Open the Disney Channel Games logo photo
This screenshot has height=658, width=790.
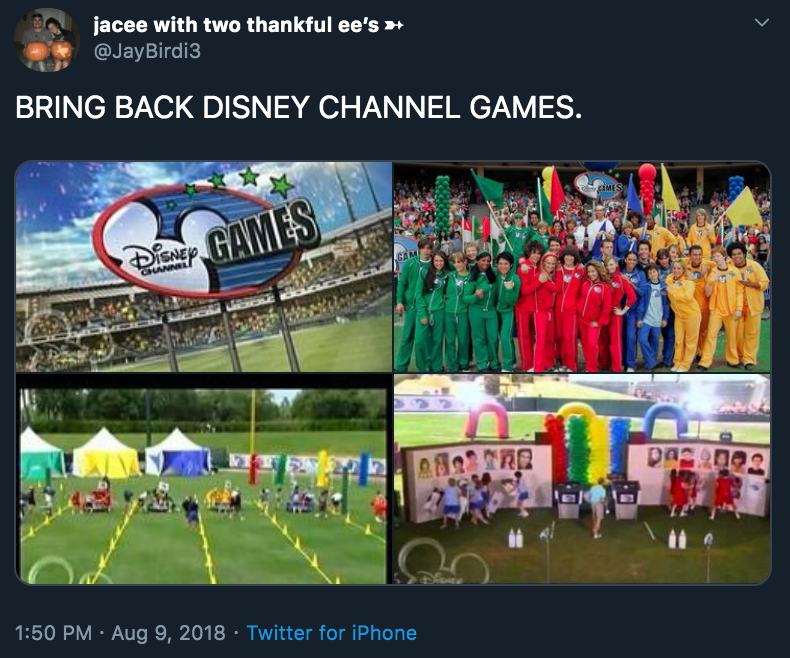(x=204, y=267)
